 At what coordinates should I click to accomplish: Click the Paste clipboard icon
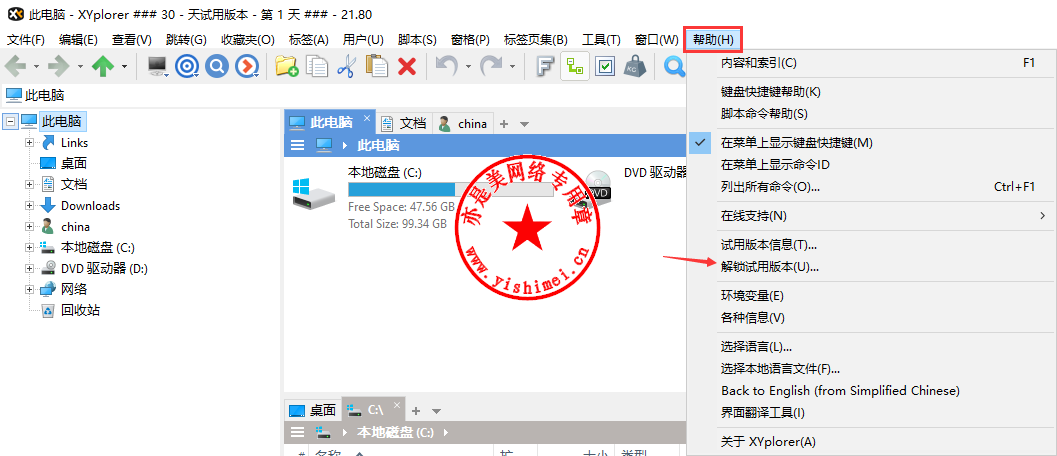377,66
